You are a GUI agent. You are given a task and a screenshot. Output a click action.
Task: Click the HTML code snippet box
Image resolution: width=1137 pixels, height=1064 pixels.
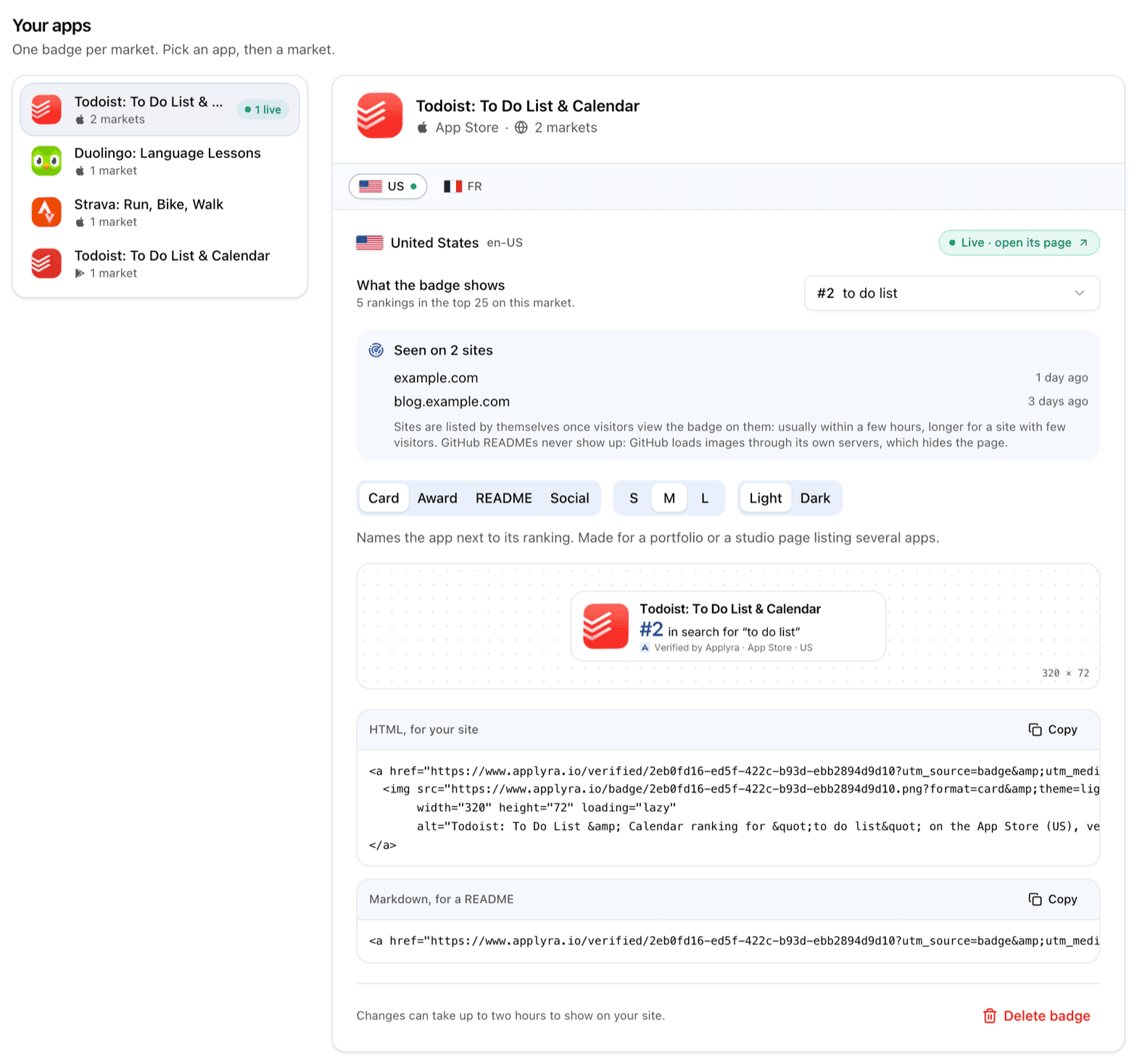(728, 808)
